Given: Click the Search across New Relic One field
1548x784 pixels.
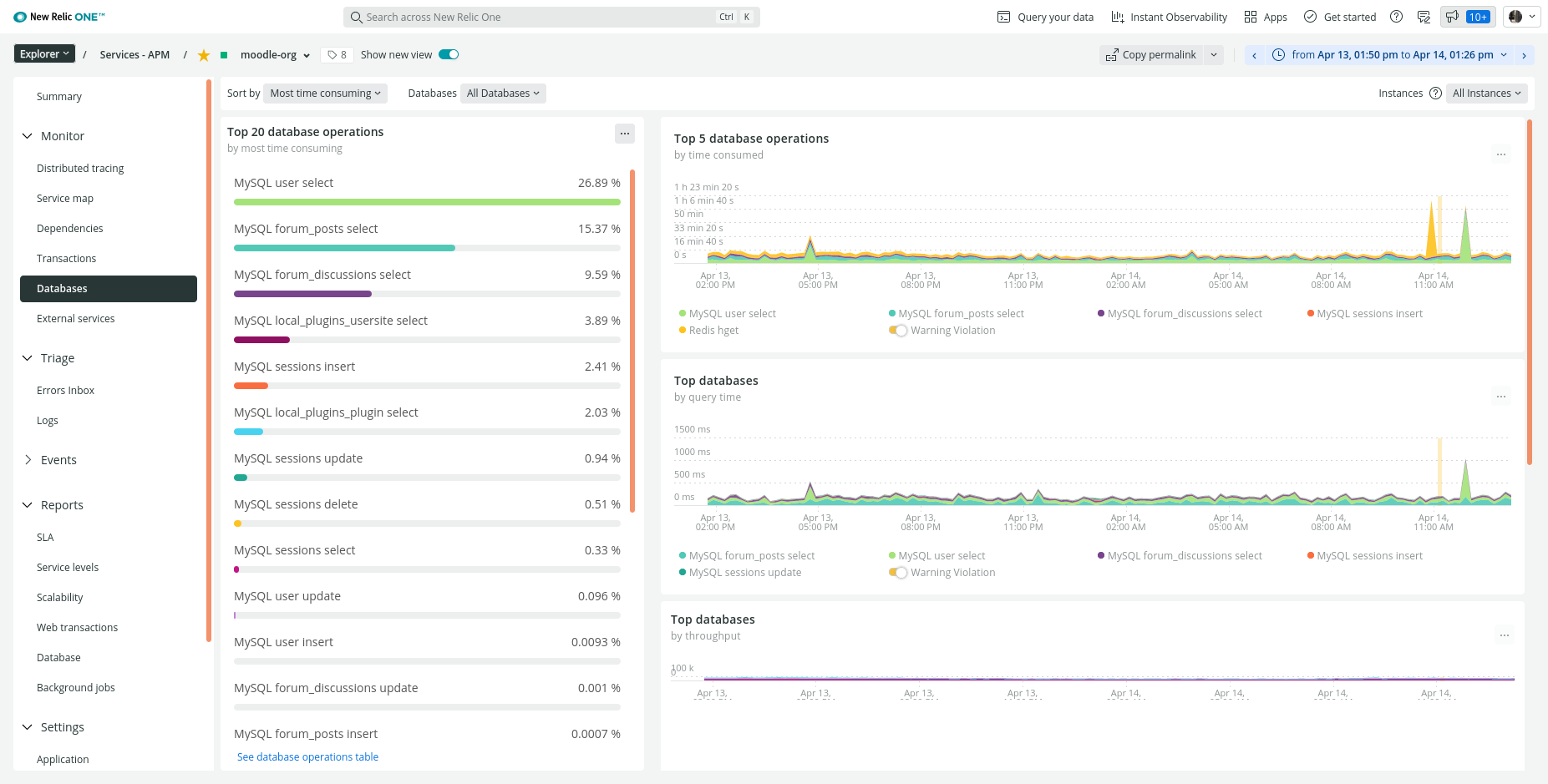Looking at the screenshot, I should pos(551,17).
